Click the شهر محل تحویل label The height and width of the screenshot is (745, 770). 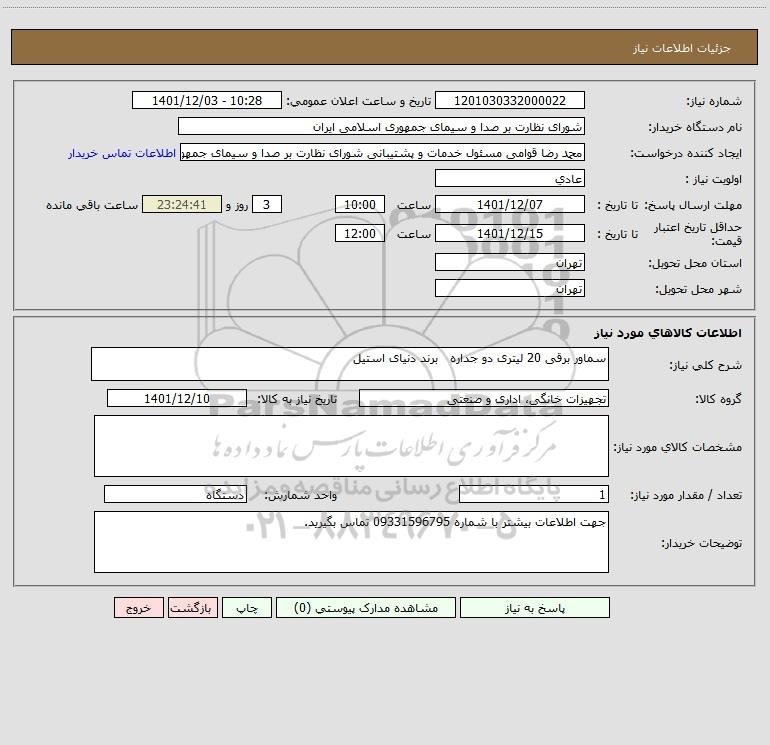click(x=698, y=289)
